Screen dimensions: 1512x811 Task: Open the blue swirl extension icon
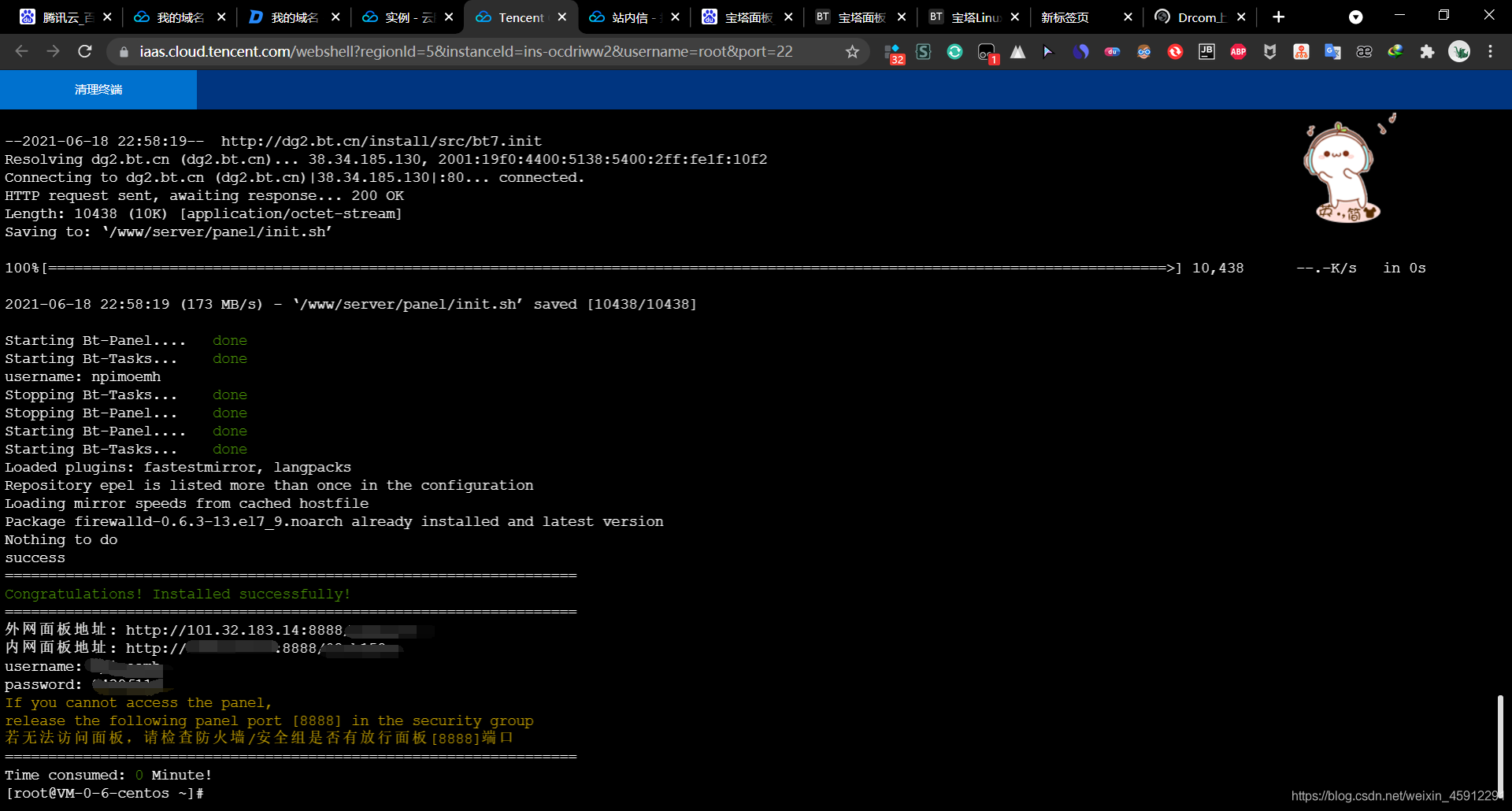[x=1080, y=52]
